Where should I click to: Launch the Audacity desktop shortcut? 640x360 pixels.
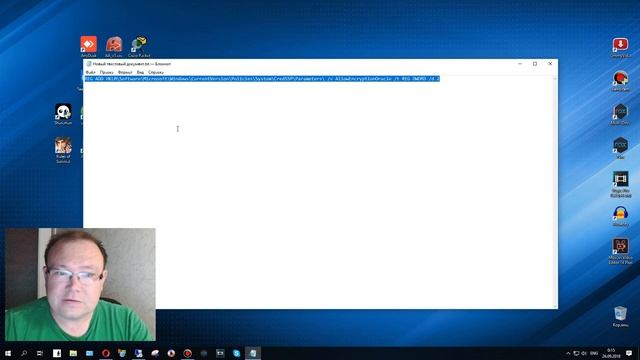tap(620, 216)
